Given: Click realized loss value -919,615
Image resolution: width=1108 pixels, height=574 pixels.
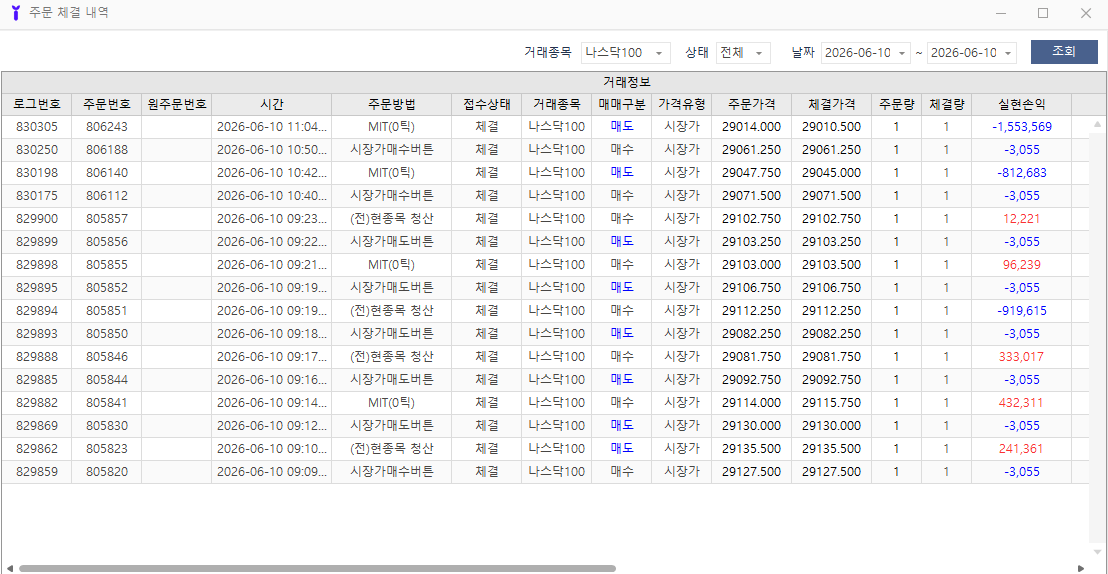Looking at the screenshot, I should pos(1022,311).
